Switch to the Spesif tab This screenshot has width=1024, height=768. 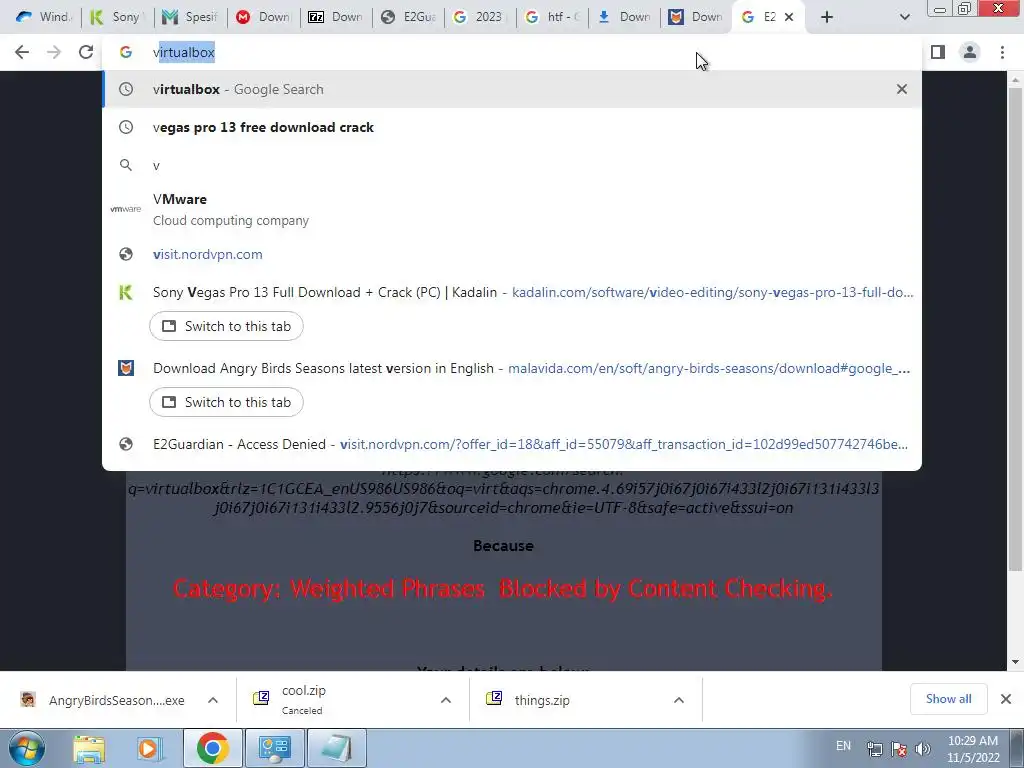tap(190, 17)
